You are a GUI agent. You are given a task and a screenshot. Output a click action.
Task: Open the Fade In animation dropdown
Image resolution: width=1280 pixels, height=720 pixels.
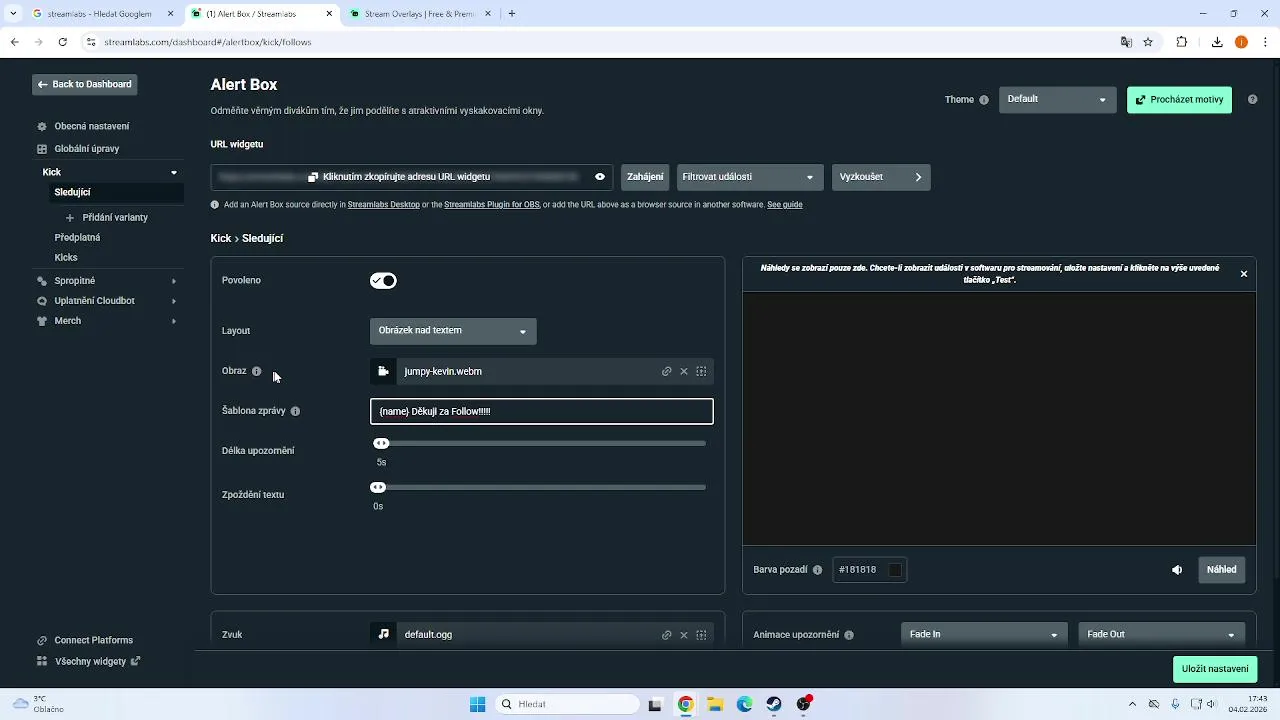[x=984, y=634]
